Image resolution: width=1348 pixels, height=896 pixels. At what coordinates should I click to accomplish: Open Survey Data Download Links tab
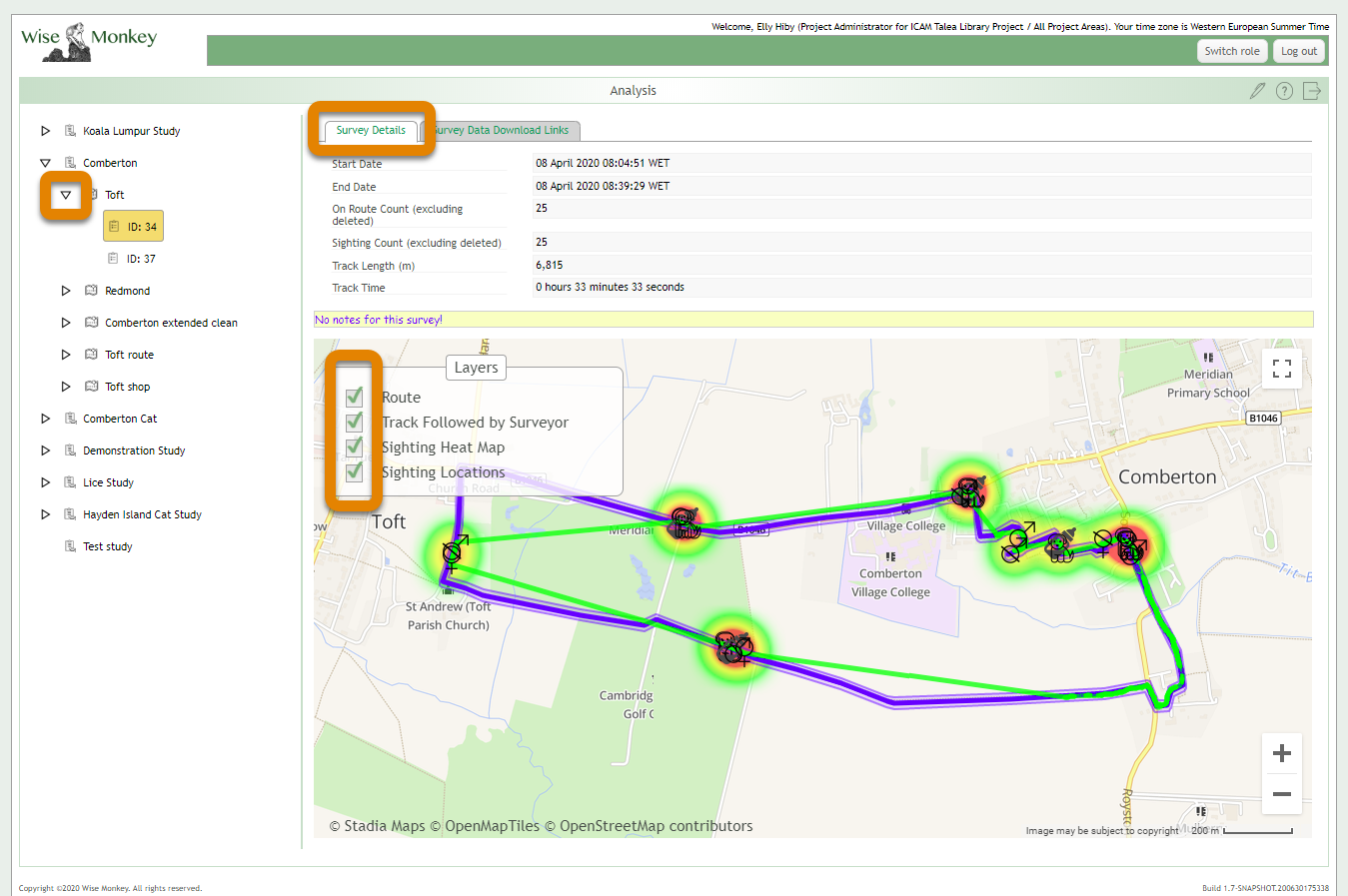point(502,131)
